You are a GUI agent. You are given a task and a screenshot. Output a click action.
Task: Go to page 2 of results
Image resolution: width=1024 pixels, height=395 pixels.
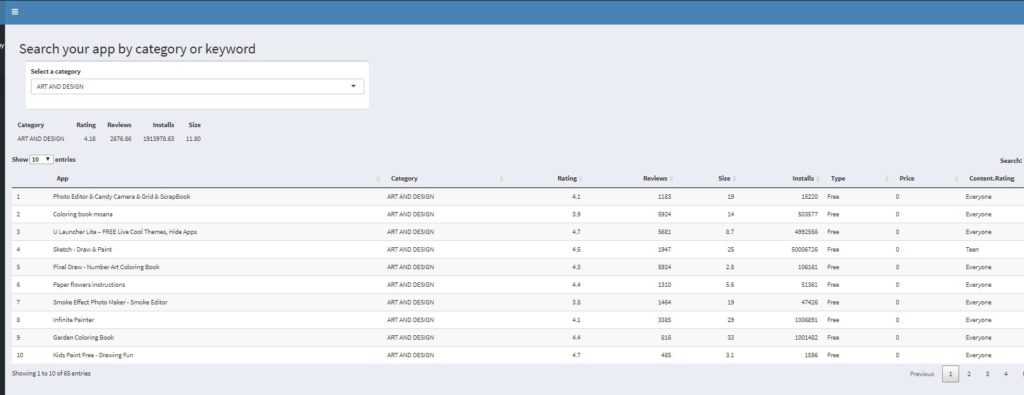click(969, 374)
